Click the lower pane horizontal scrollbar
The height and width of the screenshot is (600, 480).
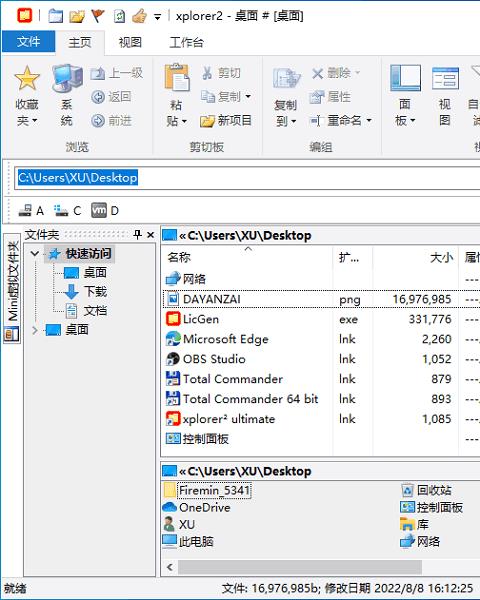point(300,567)
